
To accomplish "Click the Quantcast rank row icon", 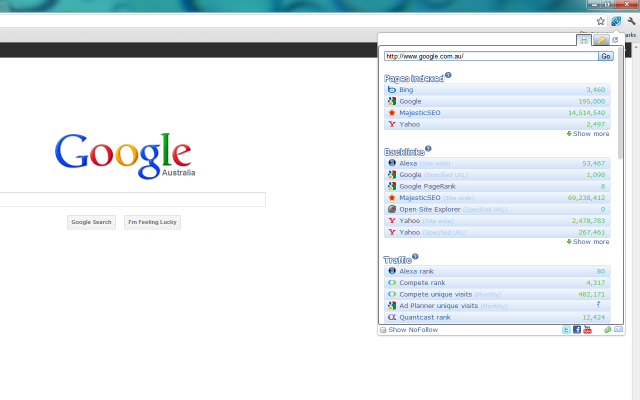I will point(392,317).
